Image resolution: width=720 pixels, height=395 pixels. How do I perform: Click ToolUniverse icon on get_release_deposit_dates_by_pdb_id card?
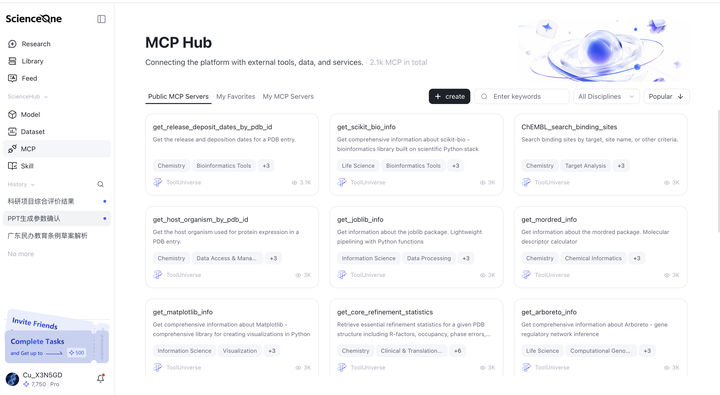(x=158, y=182)
